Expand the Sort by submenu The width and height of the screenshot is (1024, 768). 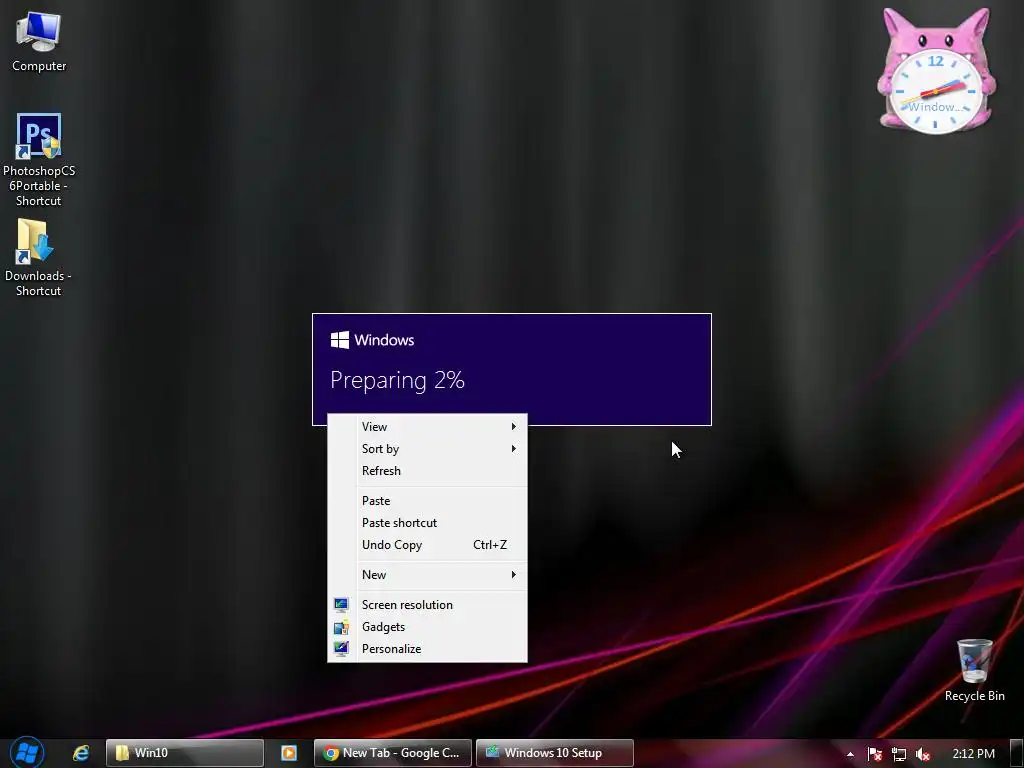click(x=428, y=449)
